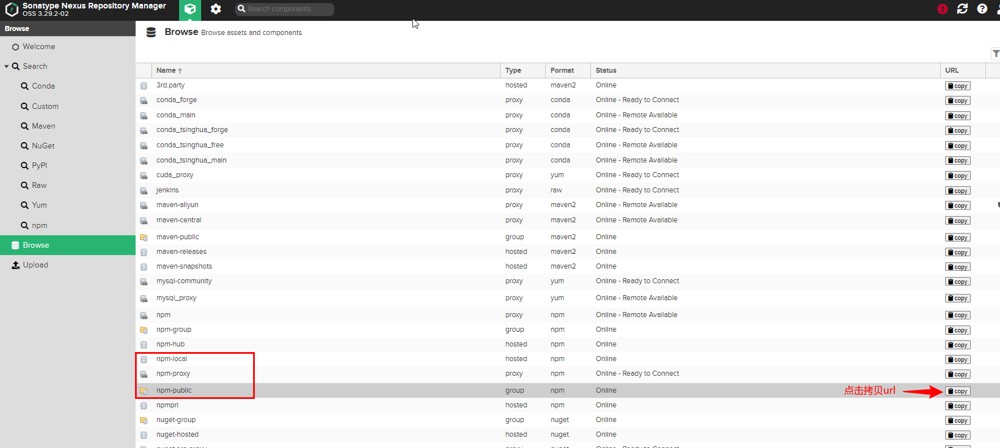Copy URL of the npm-local repository
The width and height of the screenshot is (1000, 448).
point(958,360)
